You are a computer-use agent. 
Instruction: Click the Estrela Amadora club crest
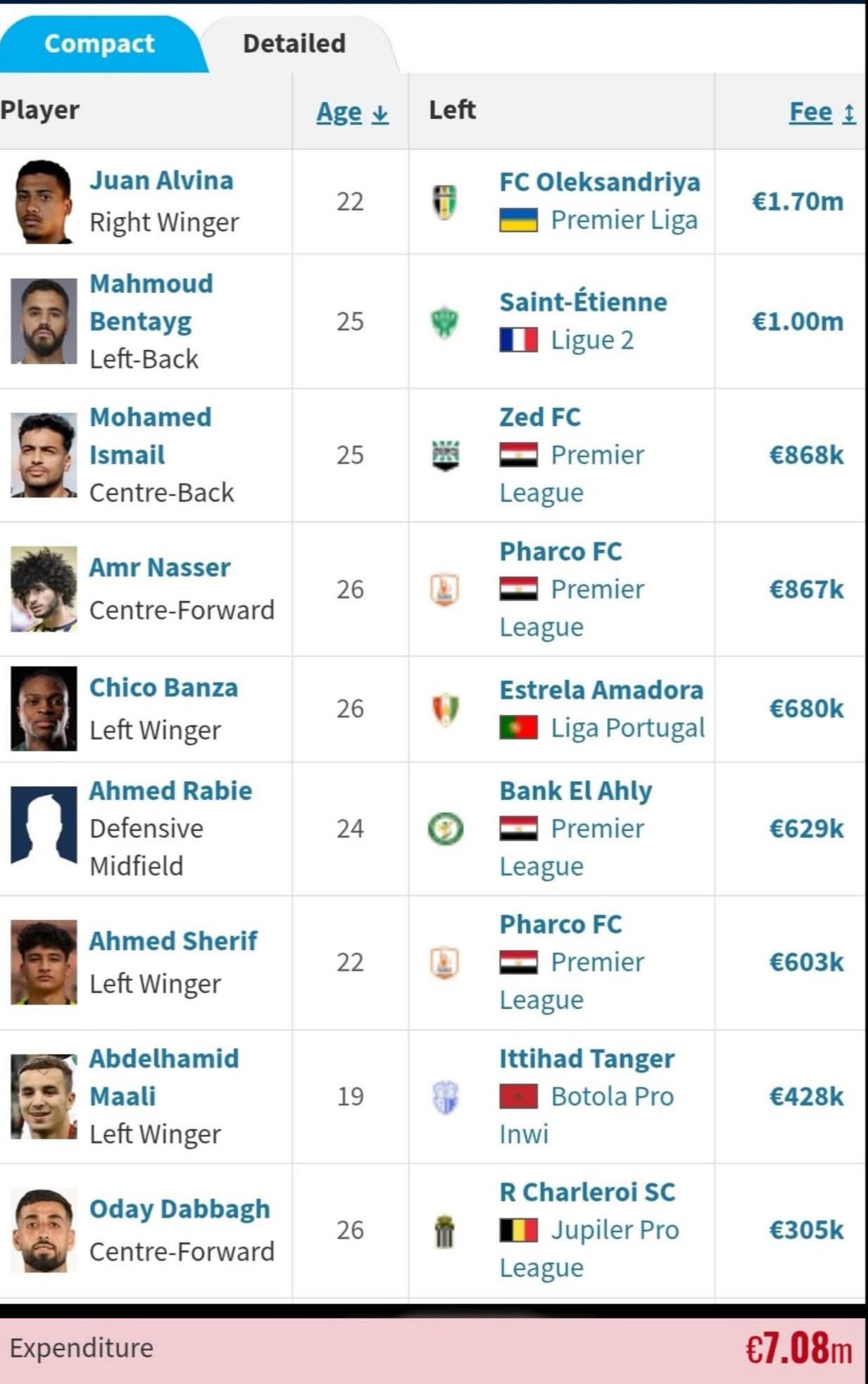pyautogui.click(x=445, y=709)
